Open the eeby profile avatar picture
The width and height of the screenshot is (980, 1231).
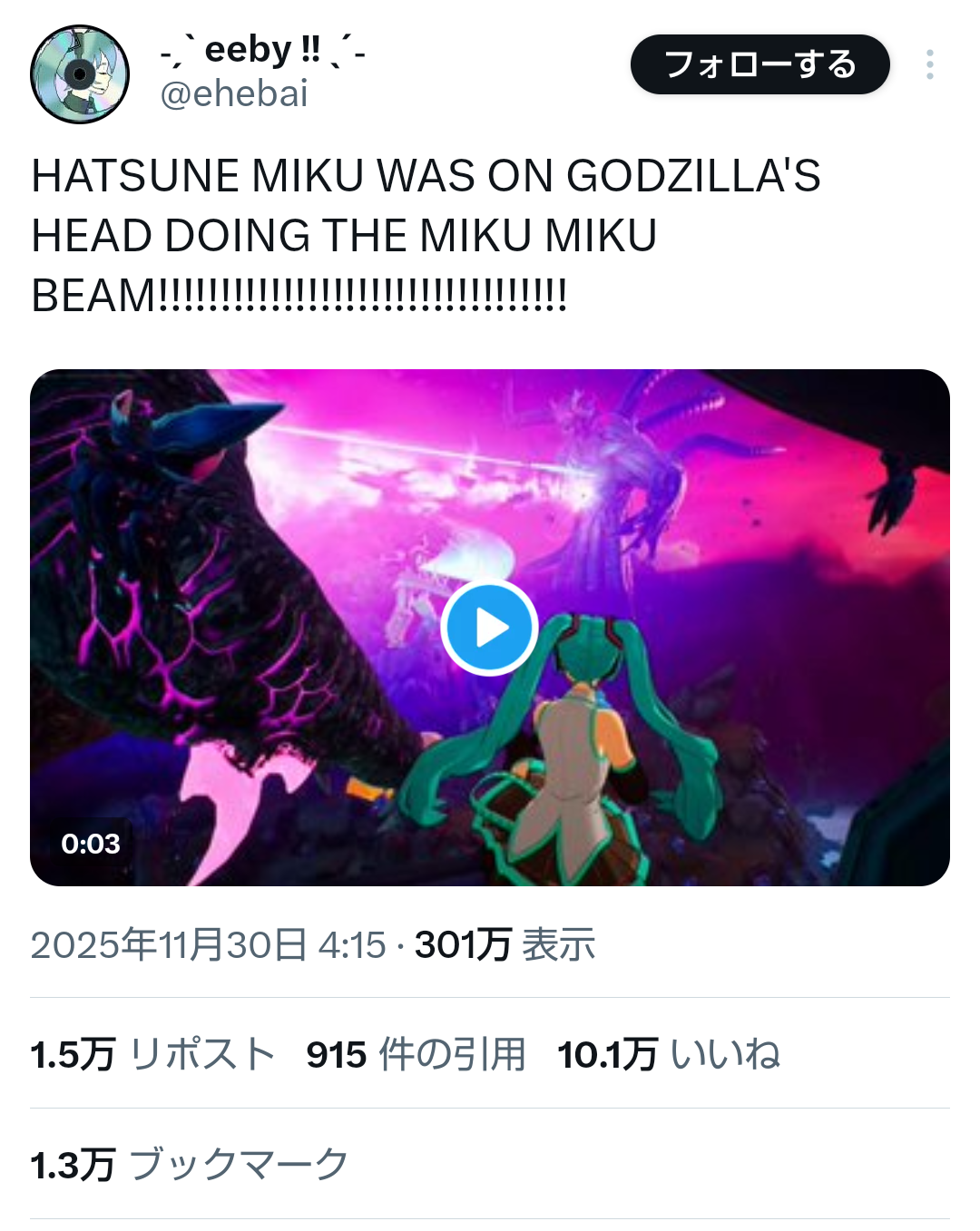click(80, 74)
